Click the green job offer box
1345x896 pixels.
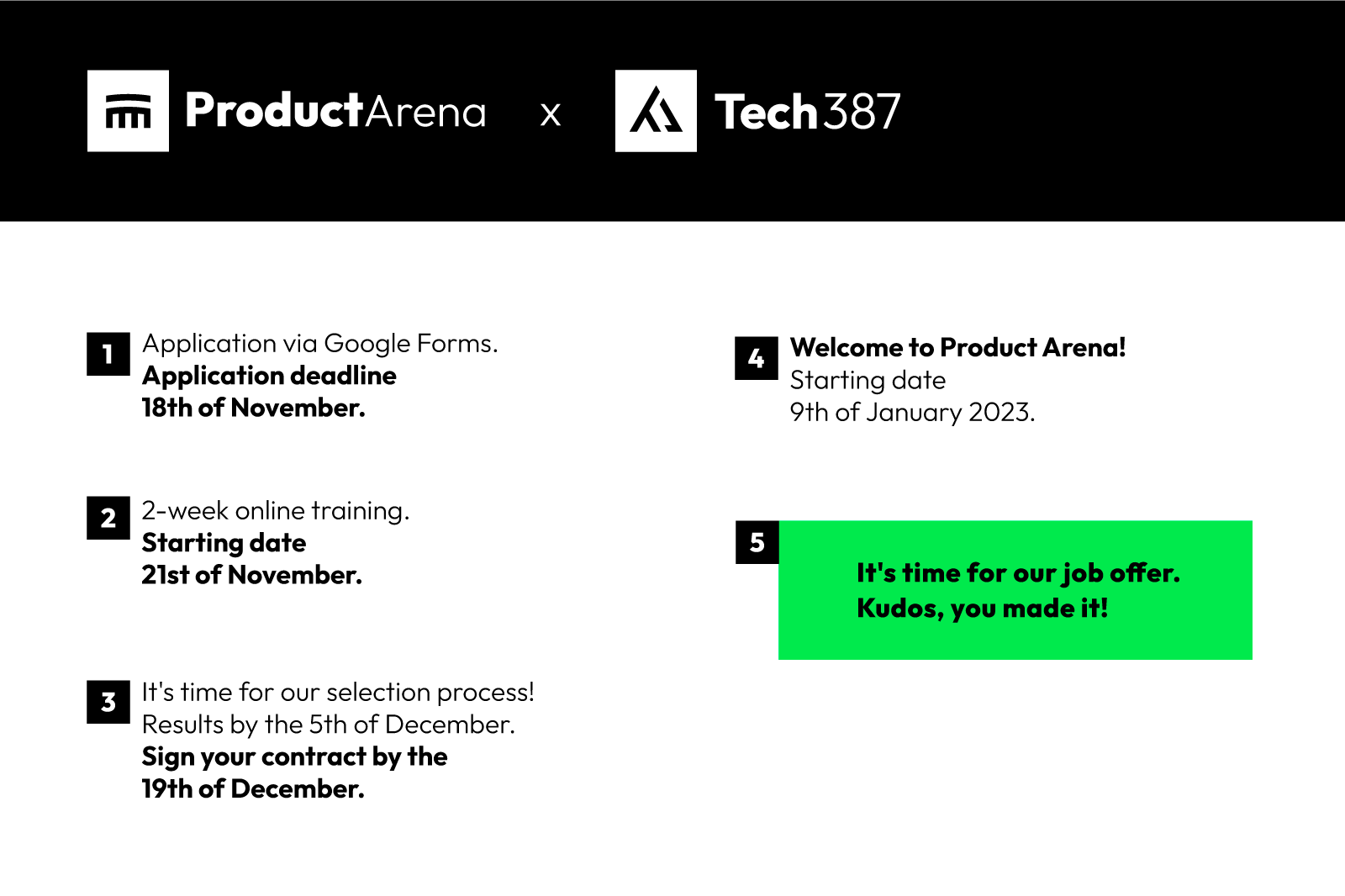(1015, 590)
